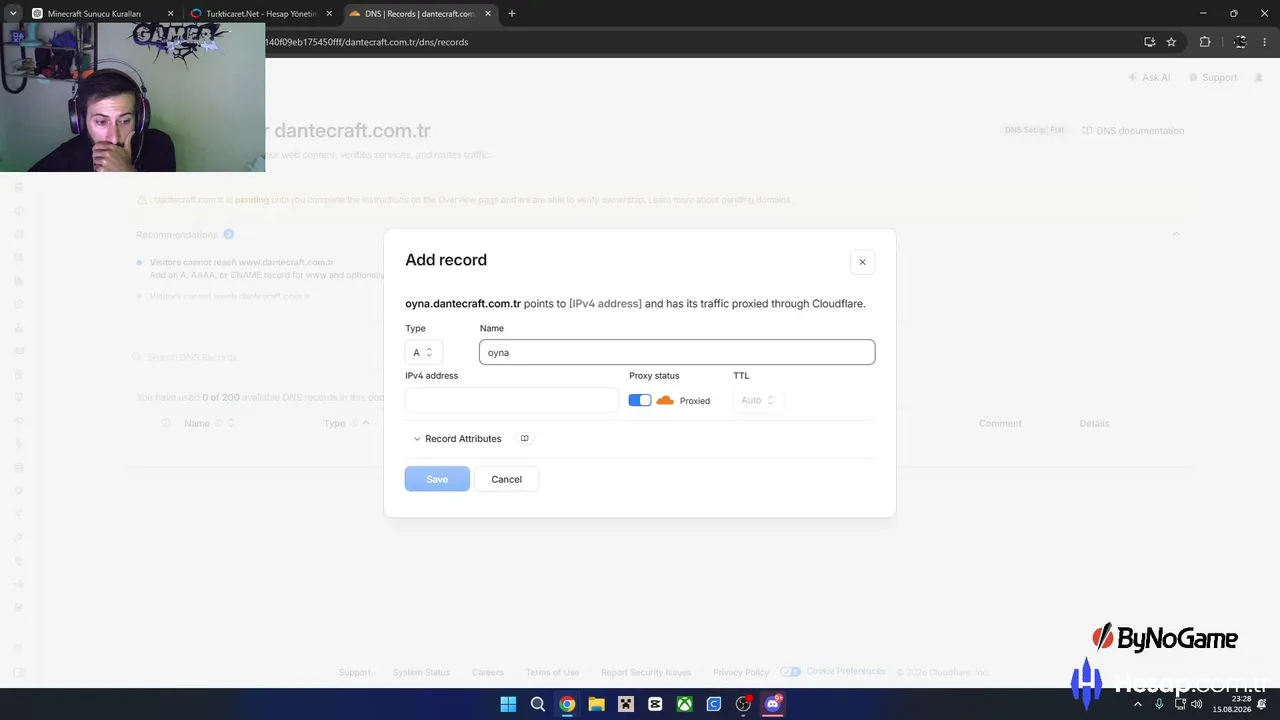Click the Comment column header
This screenshot has width=1280, height=720.
pyautogui.click(x=1000, y=424)
